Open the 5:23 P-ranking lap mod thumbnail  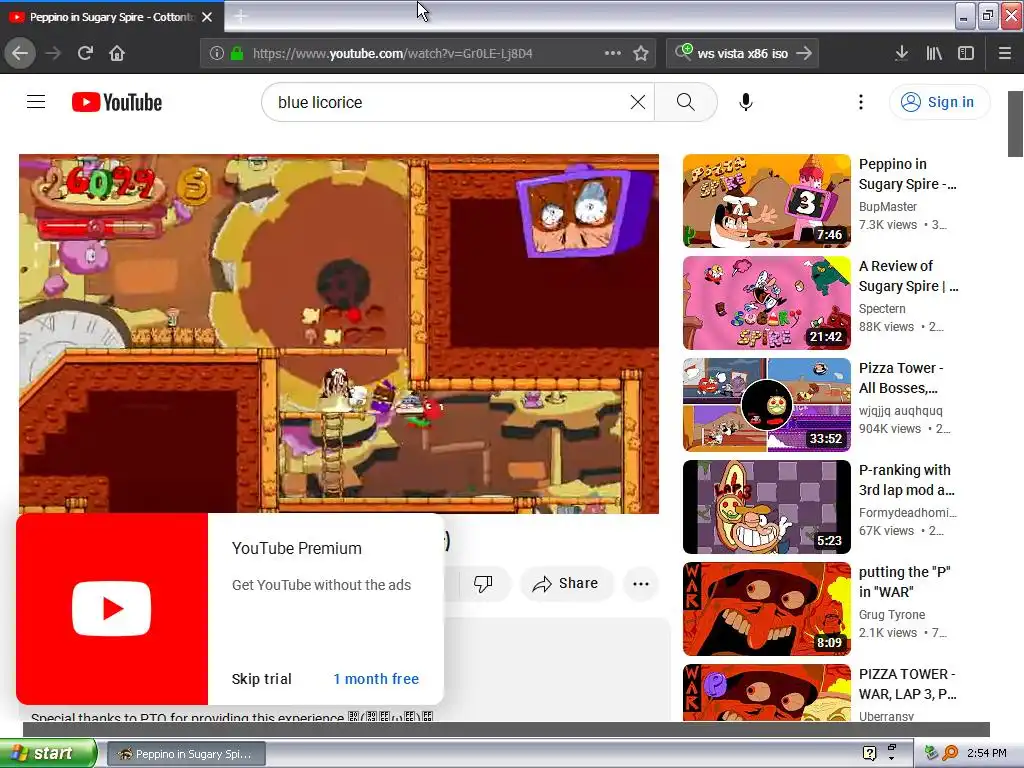coord(767,507)
